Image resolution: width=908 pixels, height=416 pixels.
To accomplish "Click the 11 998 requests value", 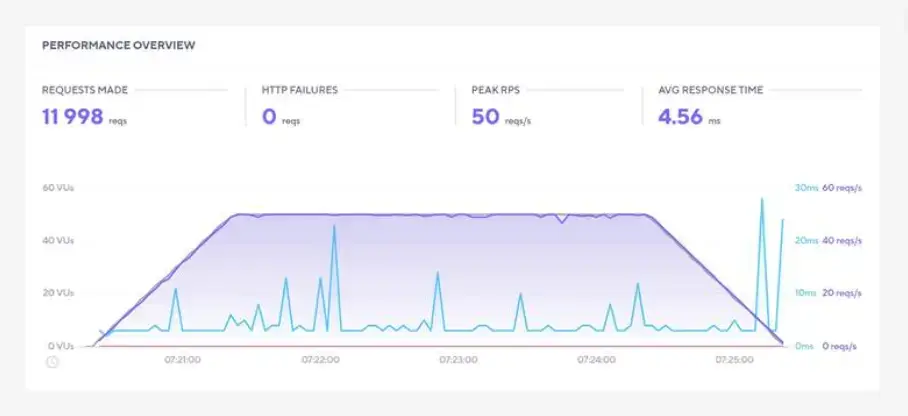I will 72,116.
